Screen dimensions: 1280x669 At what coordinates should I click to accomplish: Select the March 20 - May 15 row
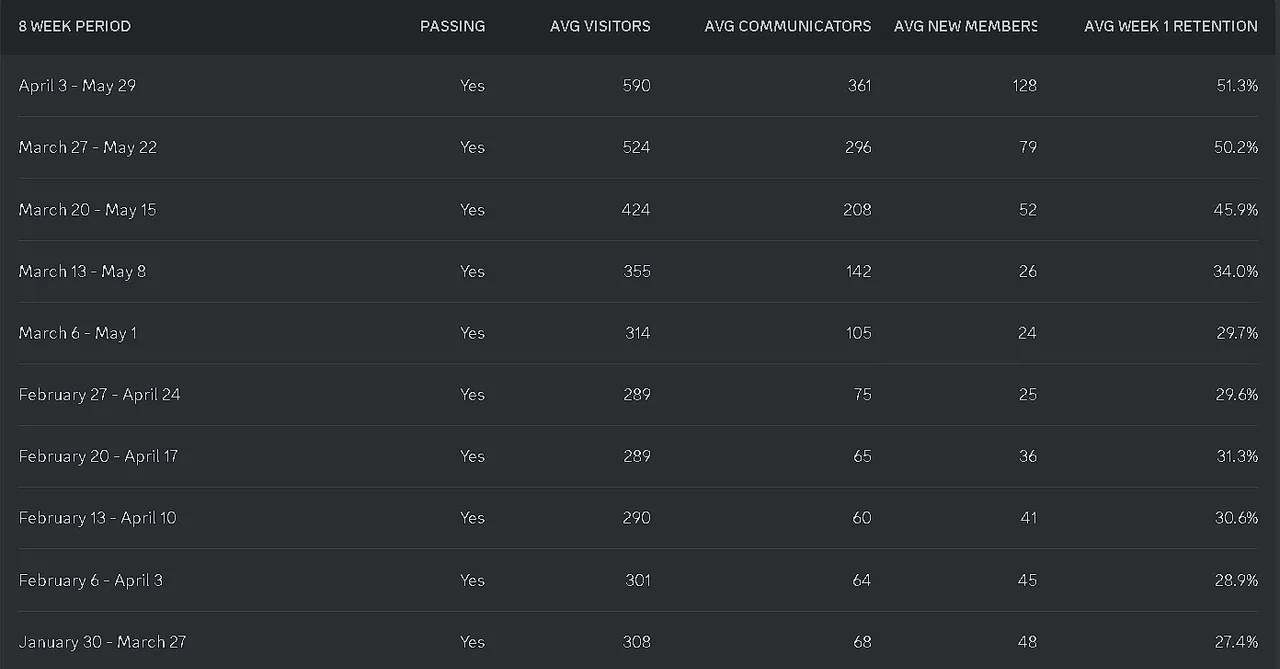(x=638, y=210)
